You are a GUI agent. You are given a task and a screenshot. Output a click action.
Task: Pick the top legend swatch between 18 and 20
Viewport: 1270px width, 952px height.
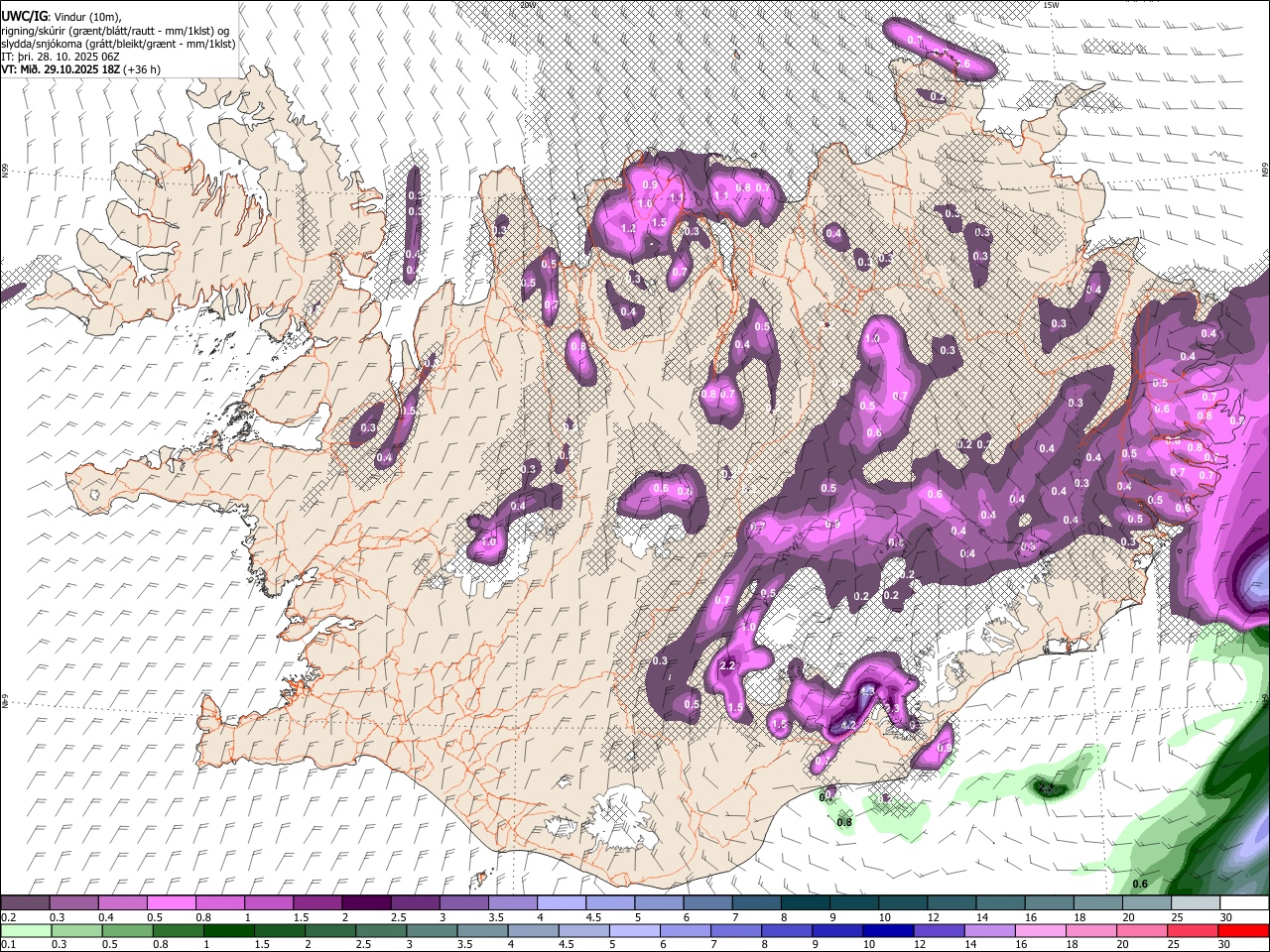[x=1097, y=903]
